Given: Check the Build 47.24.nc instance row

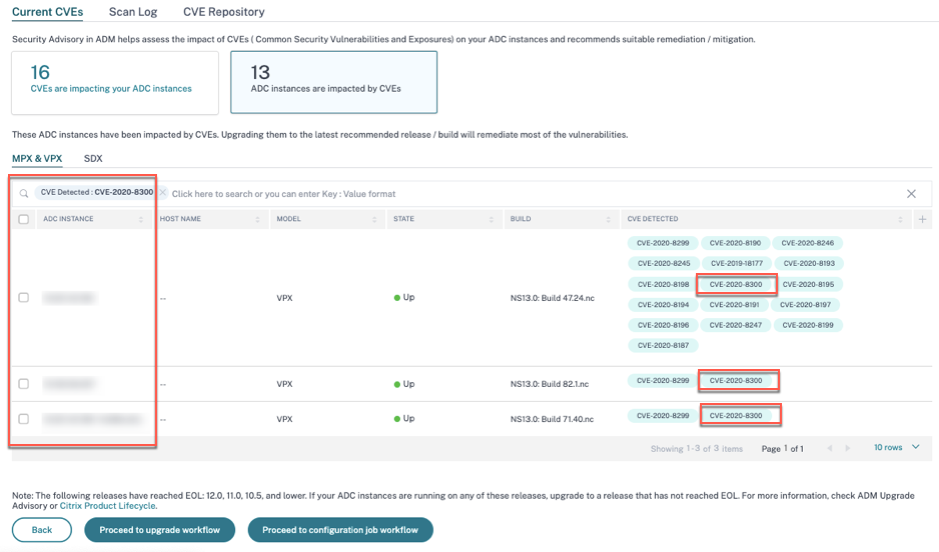Looking at the screenshot, I should click(x=23, y=298).
